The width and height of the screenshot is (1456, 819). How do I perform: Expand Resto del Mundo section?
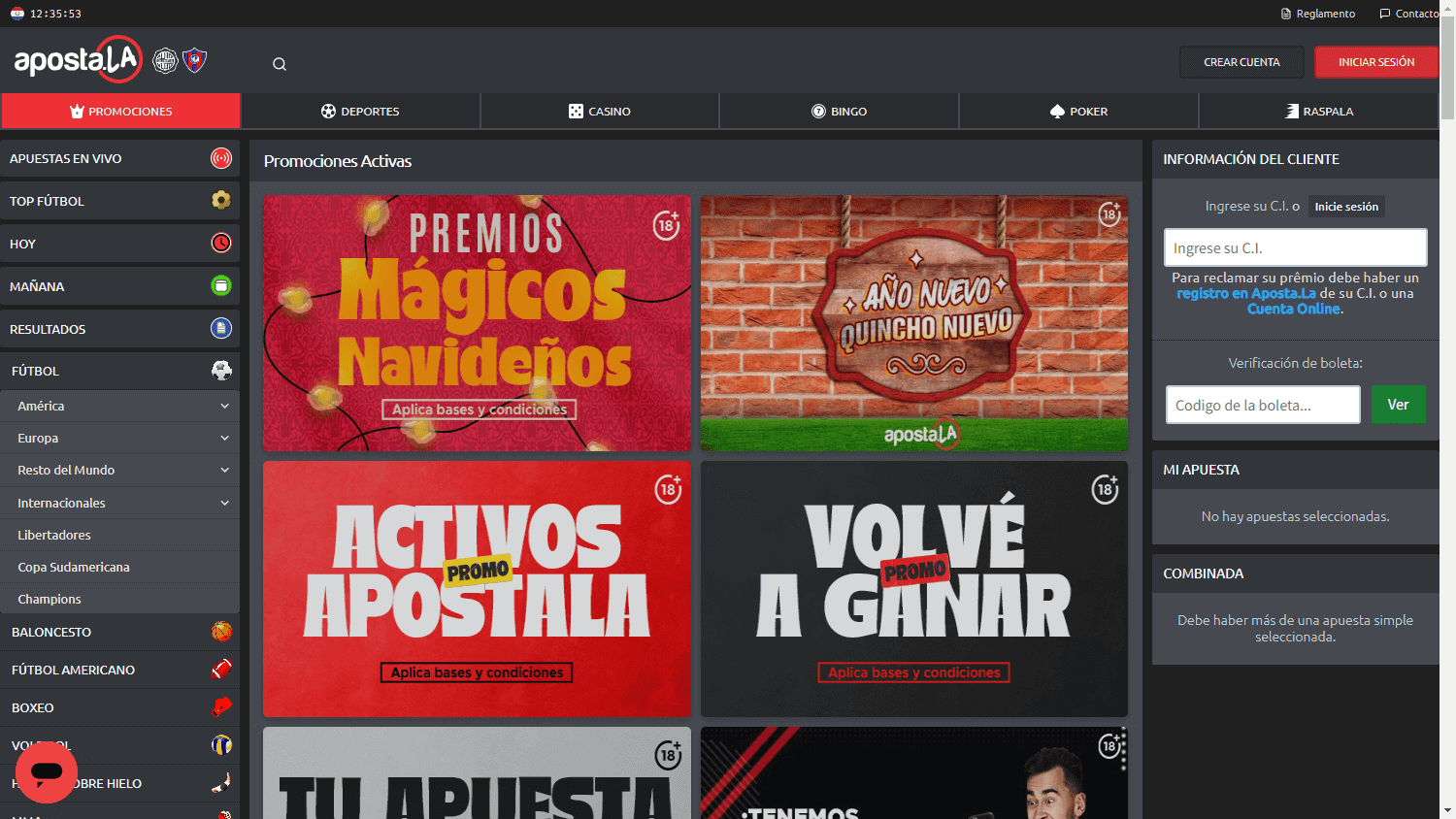[224, 471]
